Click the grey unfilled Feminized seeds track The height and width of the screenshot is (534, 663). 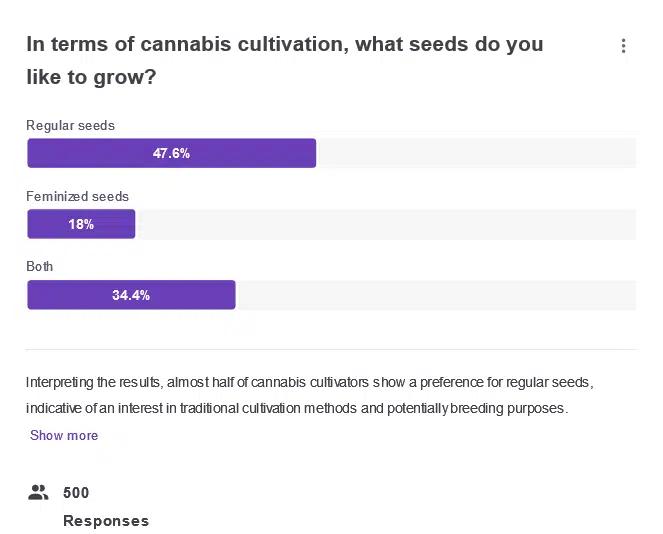(x=385, y=224)
